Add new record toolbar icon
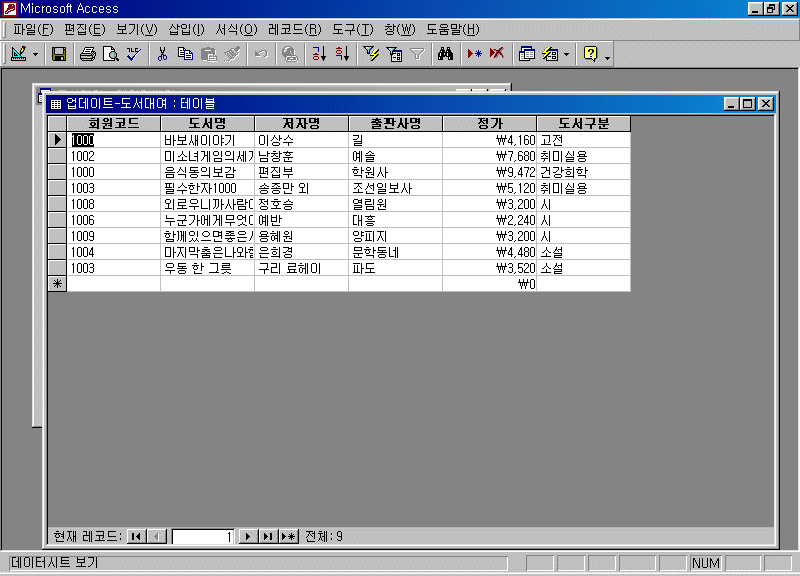 [474, 54]
